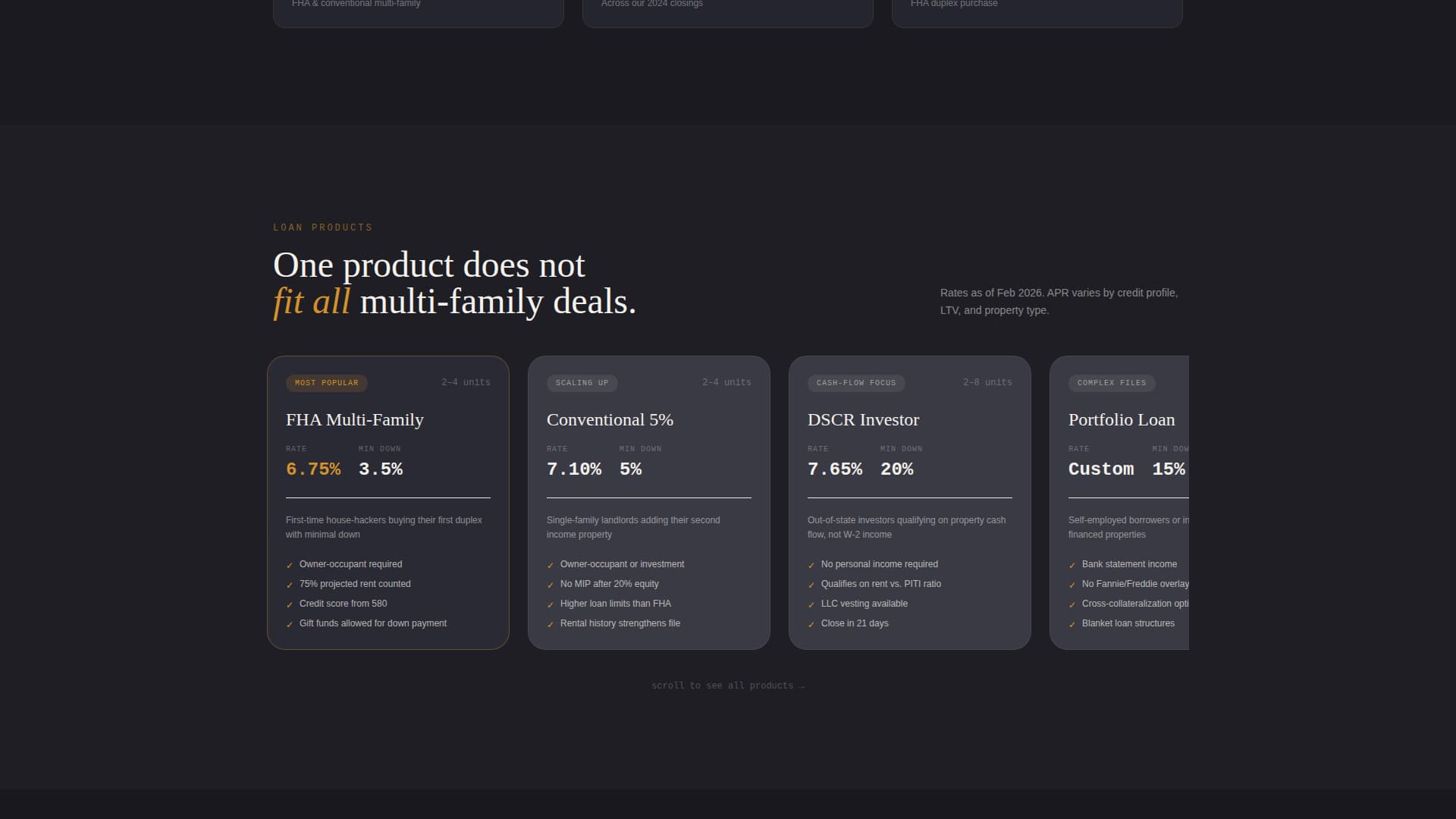1456x819 pixels.
Task: Select the 'COMPLEX FILES' badge
Action: (x=1112, y=383)
